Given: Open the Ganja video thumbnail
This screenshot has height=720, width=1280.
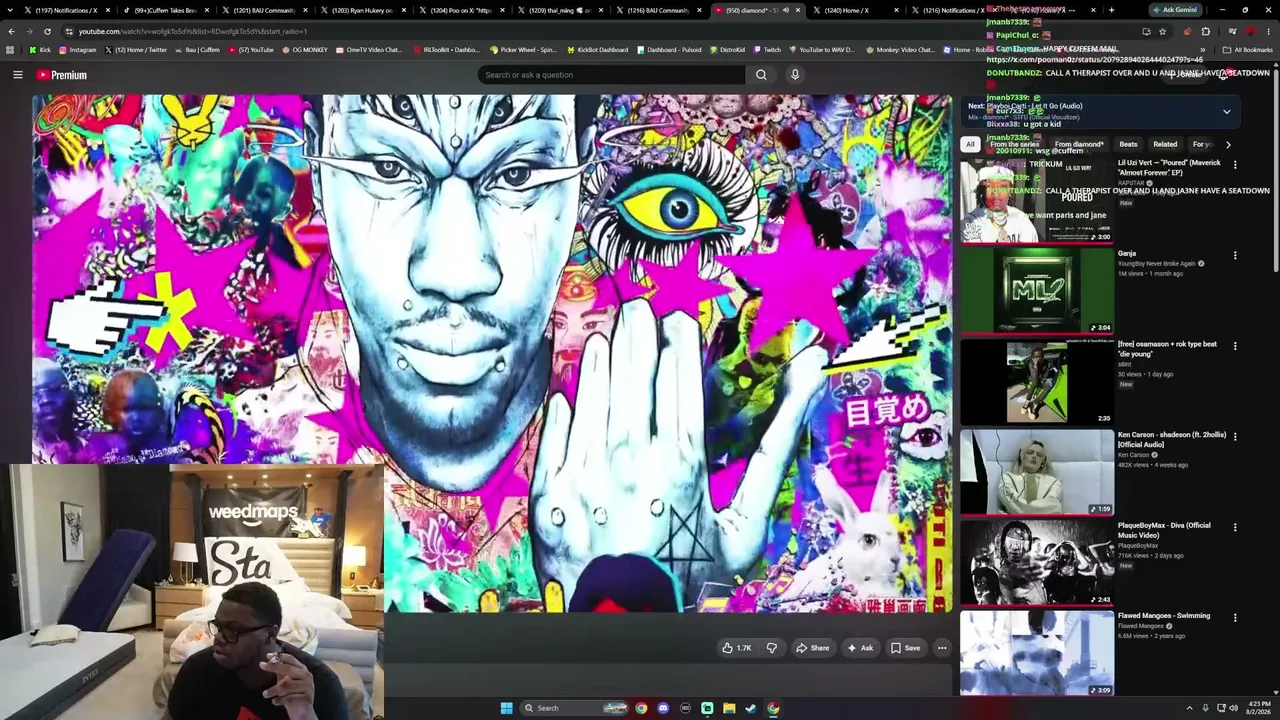Looking at the screenshot, I should coord(1037,290).
